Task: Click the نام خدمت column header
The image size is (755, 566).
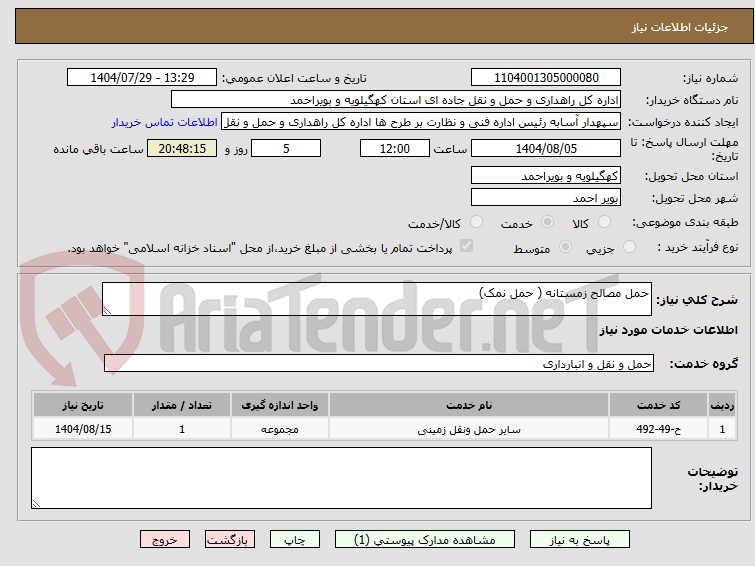Action: (x=469, y=405)
